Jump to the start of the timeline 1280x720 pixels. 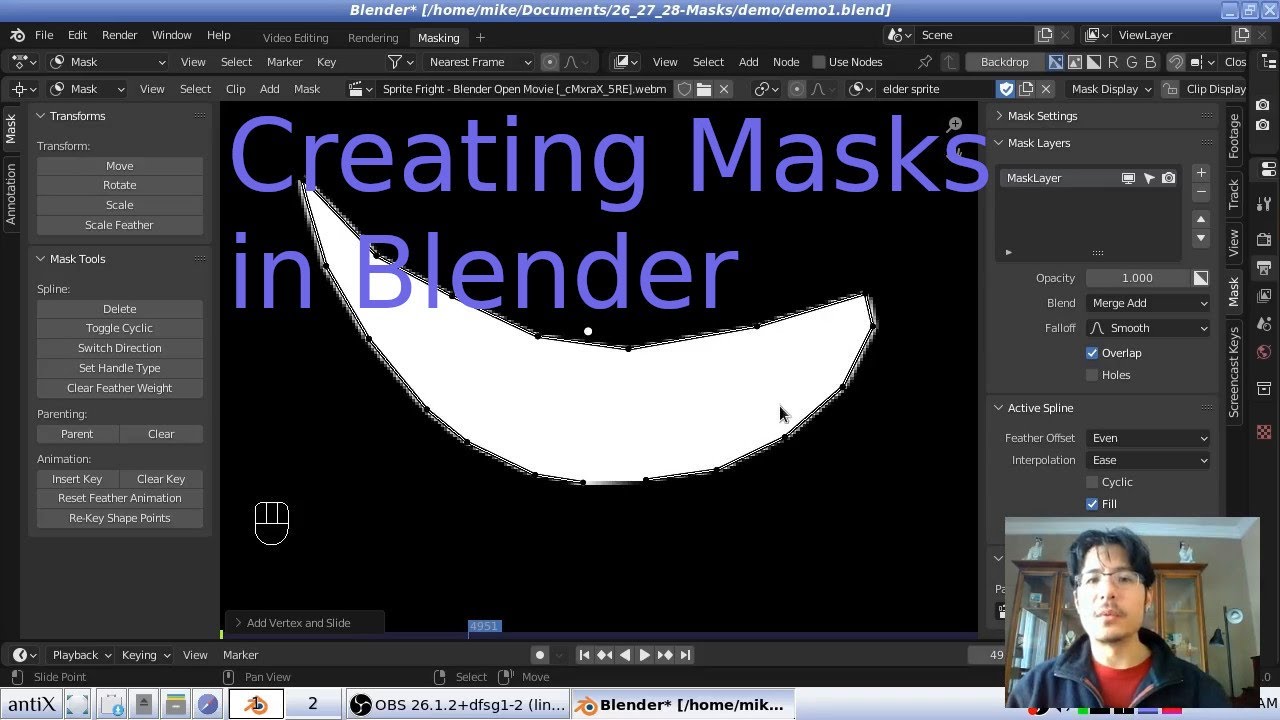tap(585, 655)
